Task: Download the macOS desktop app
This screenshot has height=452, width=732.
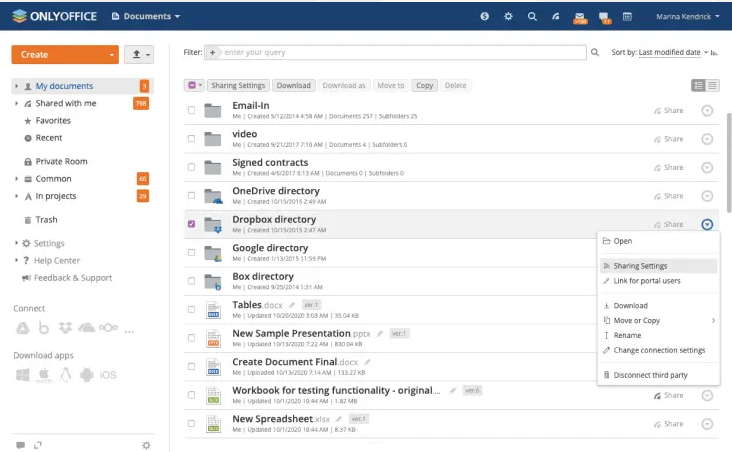Action: (x=44, y=375)
